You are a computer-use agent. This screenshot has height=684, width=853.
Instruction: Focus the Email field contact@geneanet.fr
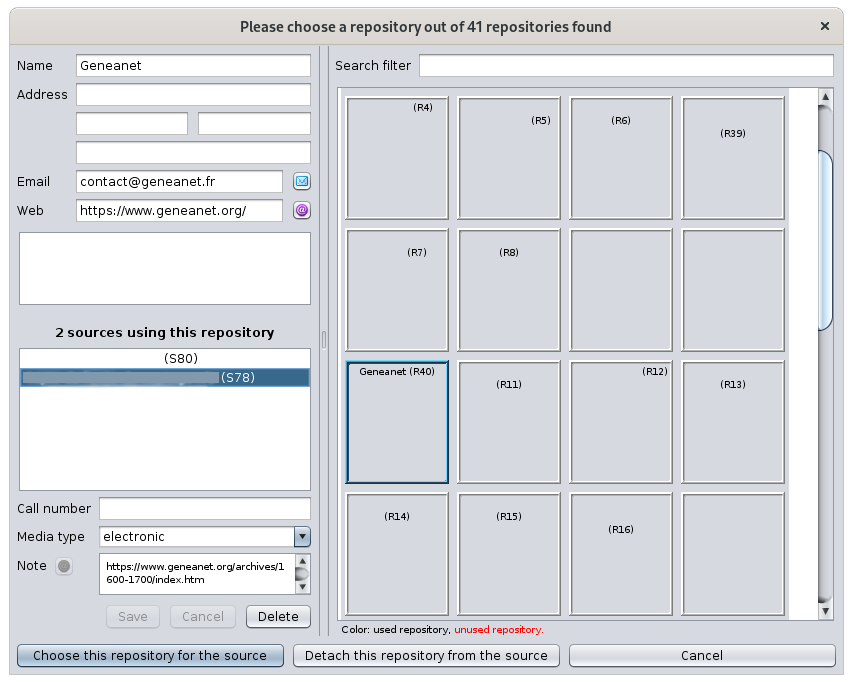[x=179, y=181]
